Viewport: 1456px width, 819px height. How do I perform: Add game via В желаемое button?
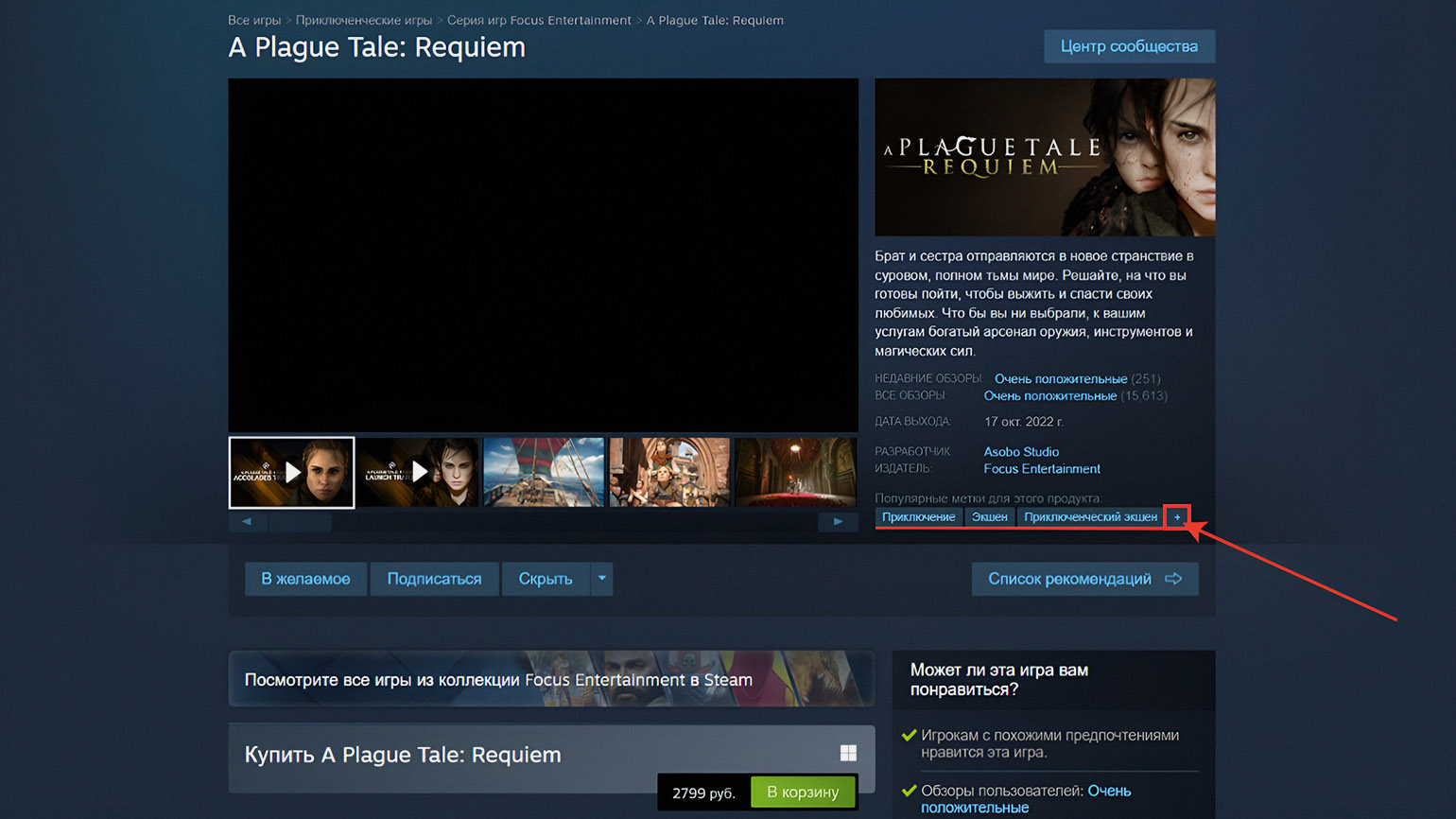(x=305, y=579)
